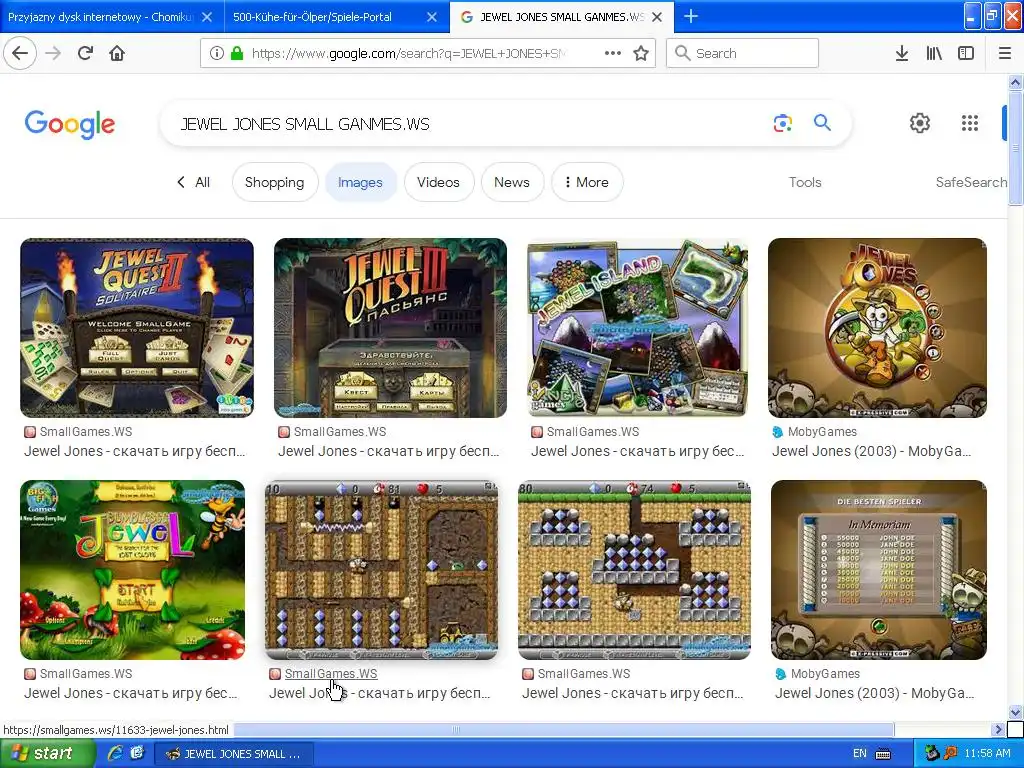Screen dimensions: 1024x768
Task: Open the Jewel Jones skeleton explorer thumbnail
Action: 877,328
